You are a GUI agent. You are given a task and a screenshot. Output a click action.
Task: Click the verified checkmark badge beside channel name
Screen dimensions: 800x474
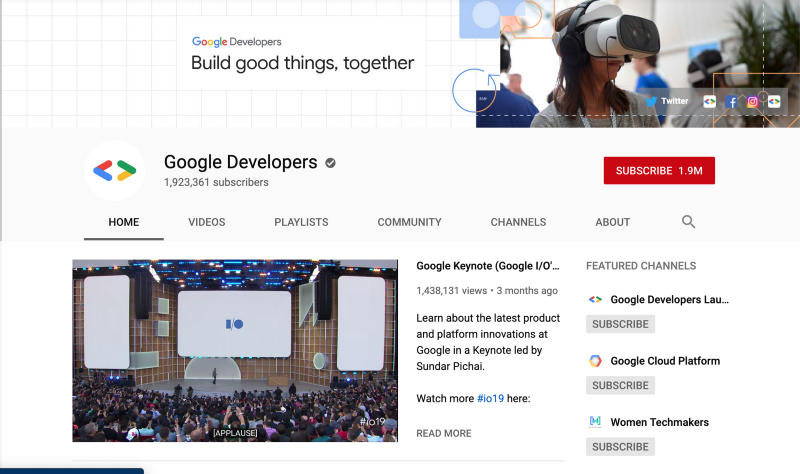[331, 163]
